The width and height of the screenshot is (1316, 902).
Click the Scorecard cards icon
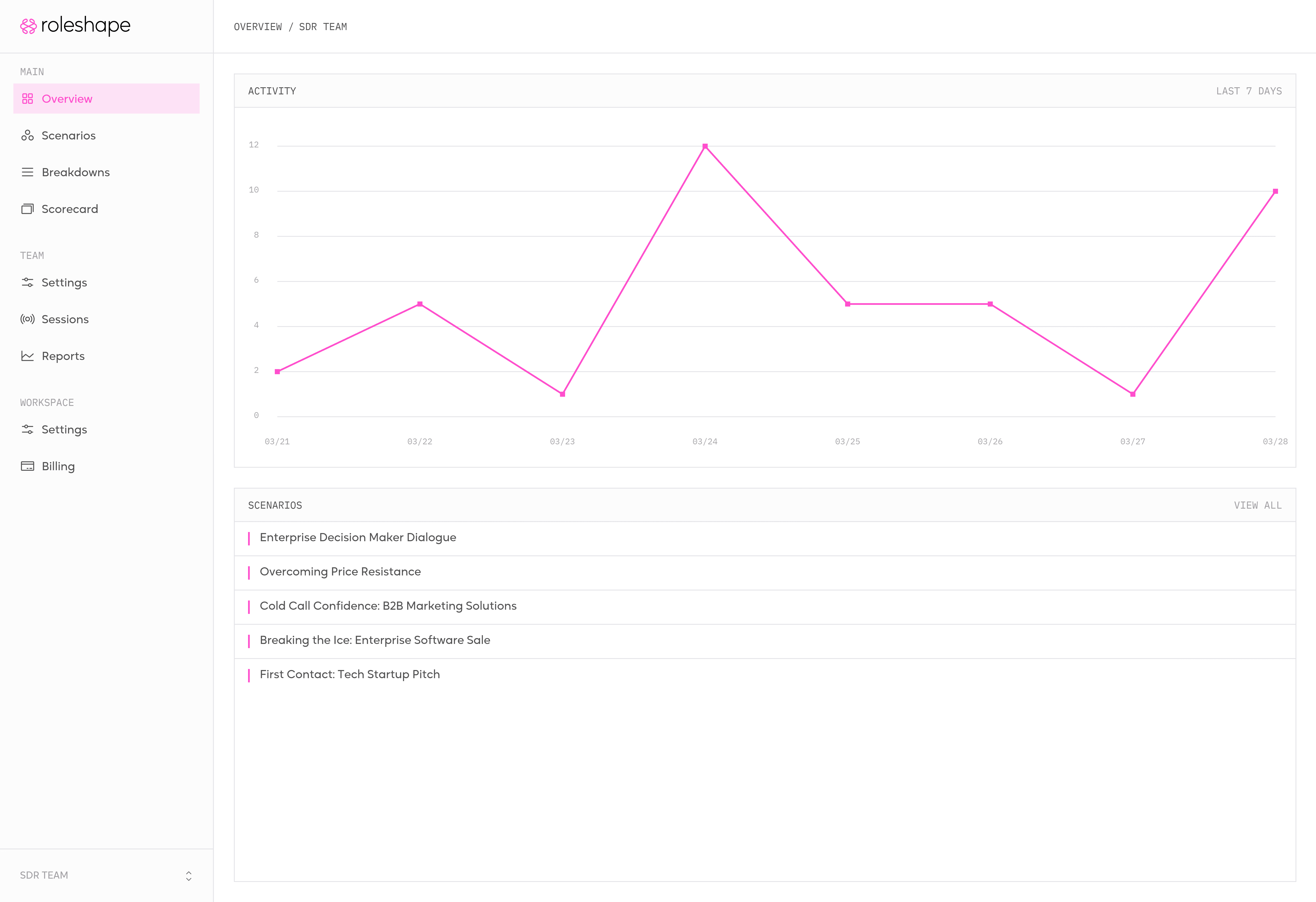27,209
